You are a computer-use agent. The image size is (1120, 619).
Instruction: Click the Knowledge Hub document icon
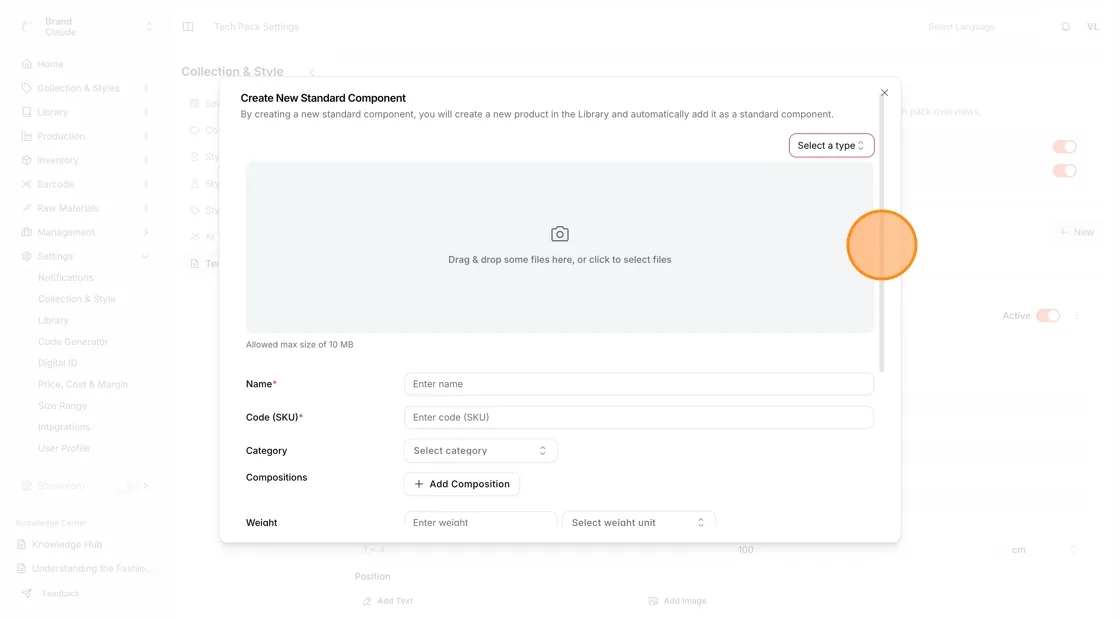(x=21, y=544)
